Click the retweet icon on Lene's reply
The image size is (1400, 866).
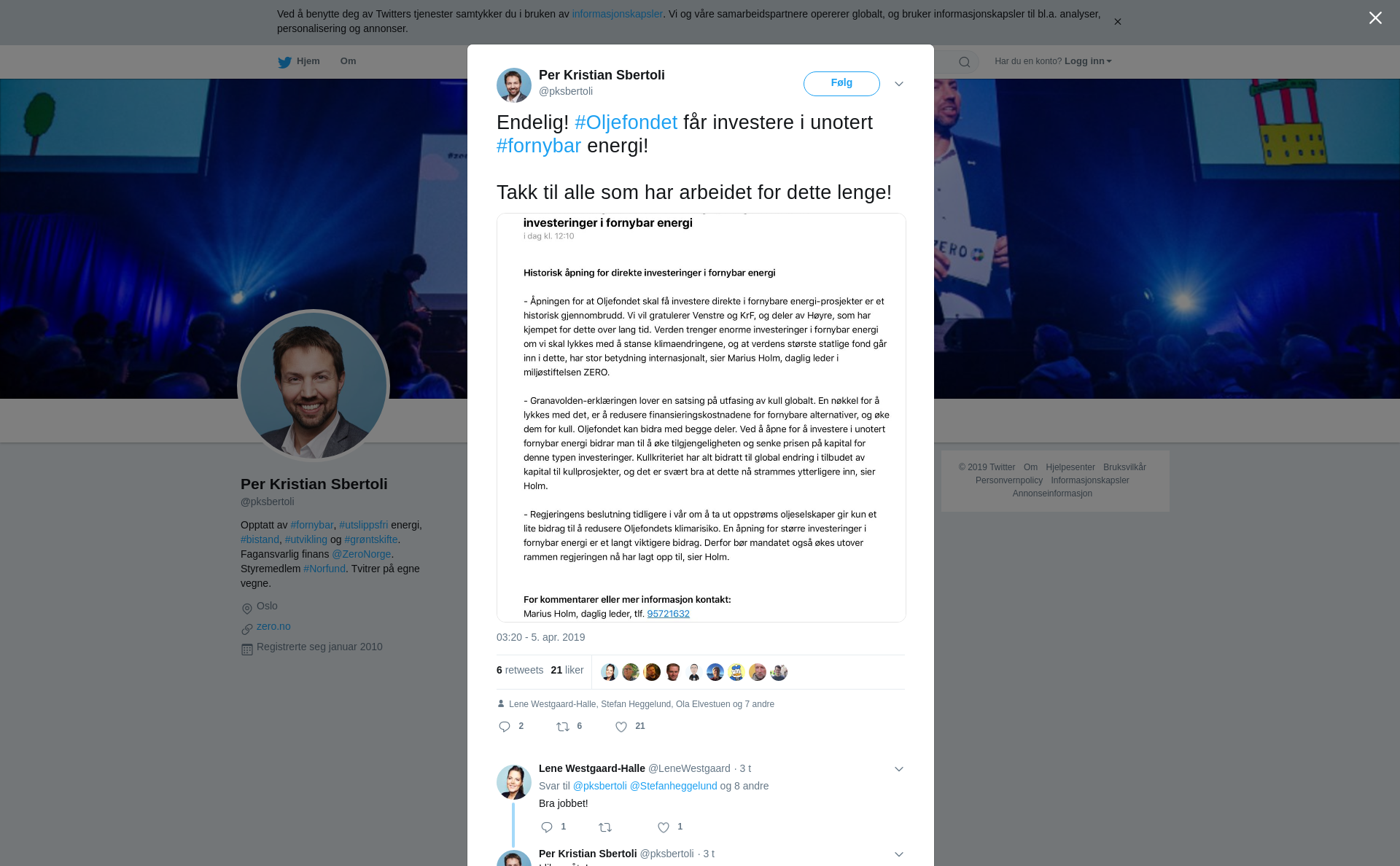pyautogui.click(x=605, y=827)
